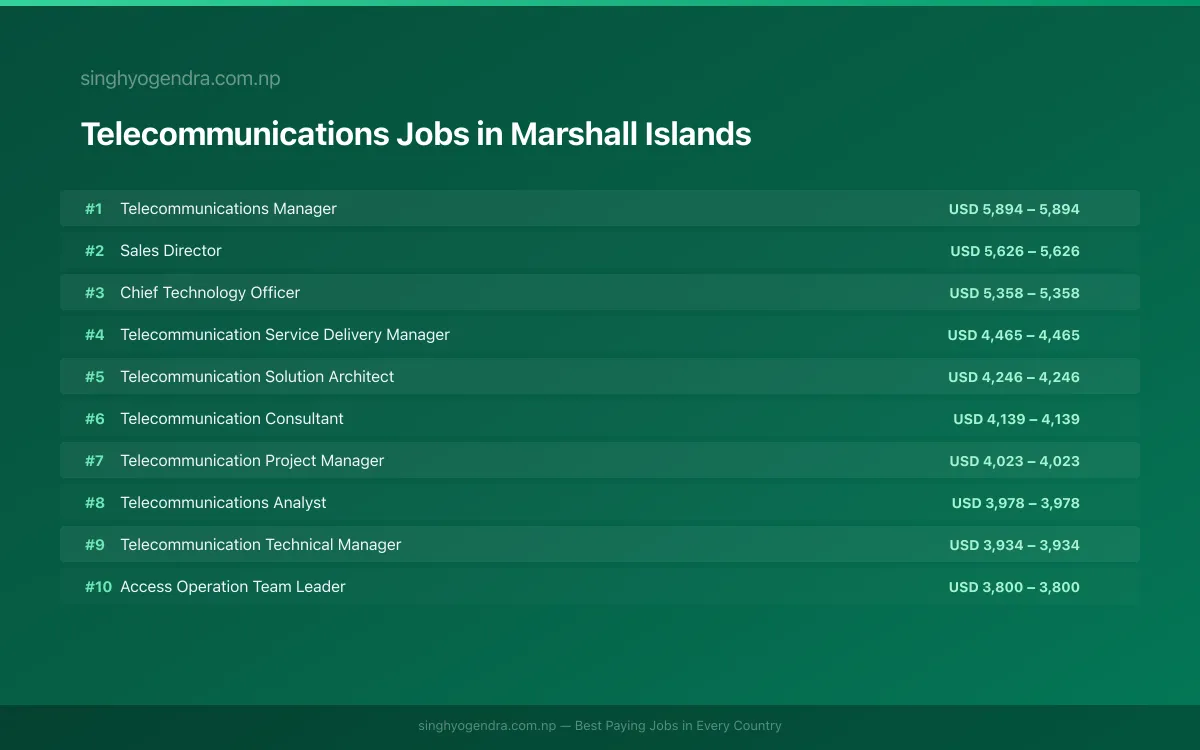Click the USD 3,800 – 3,800 salary
1200x750 pixels.
point(1014,587)
